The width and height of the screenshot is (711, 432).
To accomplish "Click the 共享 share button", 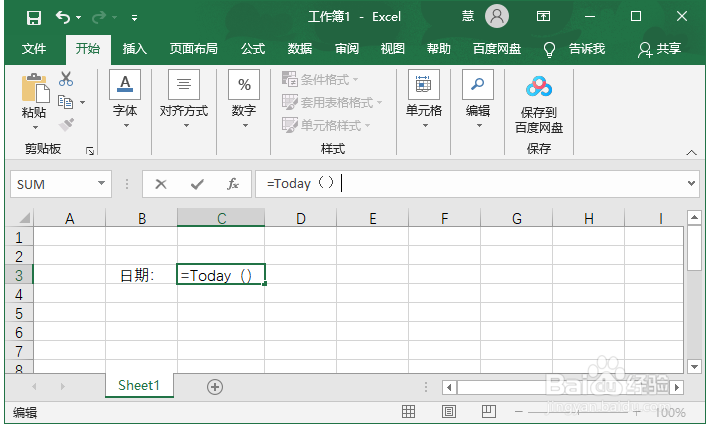I will (x=659, y=49).
